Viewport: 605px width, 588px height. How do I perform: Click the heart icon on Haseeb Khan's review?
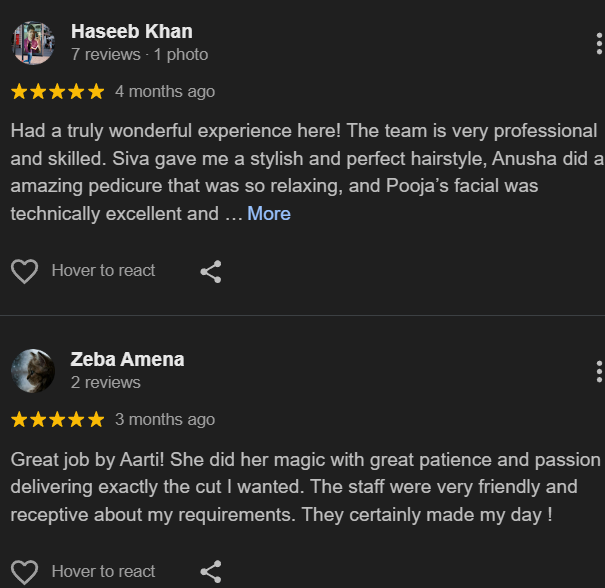point(24,271)
